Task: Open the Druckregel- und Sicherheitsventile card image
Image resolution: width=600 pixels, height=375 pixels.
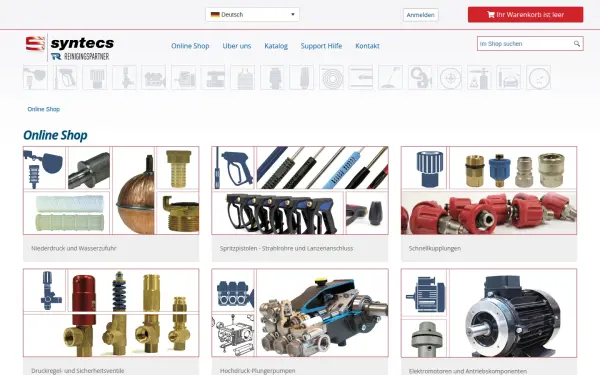Action: pyautogui.click(x=111, y=313)
